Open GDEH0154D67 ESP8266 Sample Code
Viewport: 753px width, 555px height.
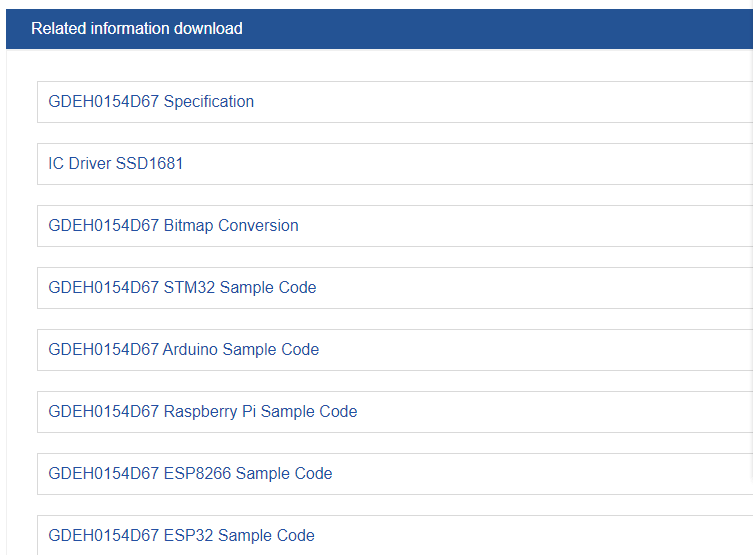[190, 473]
